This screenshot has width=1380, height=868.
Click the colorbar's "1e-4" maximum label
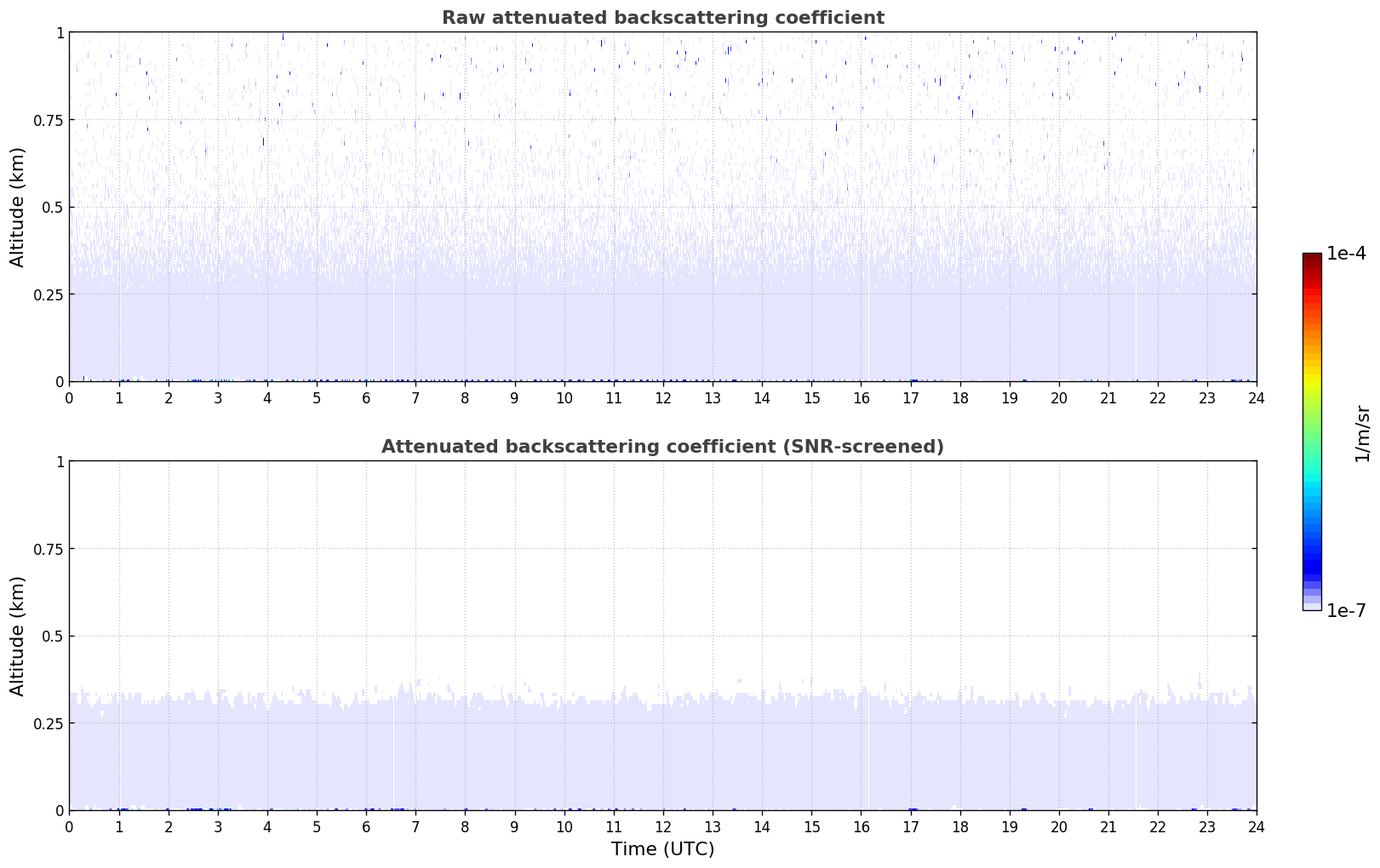[1346, 254]
